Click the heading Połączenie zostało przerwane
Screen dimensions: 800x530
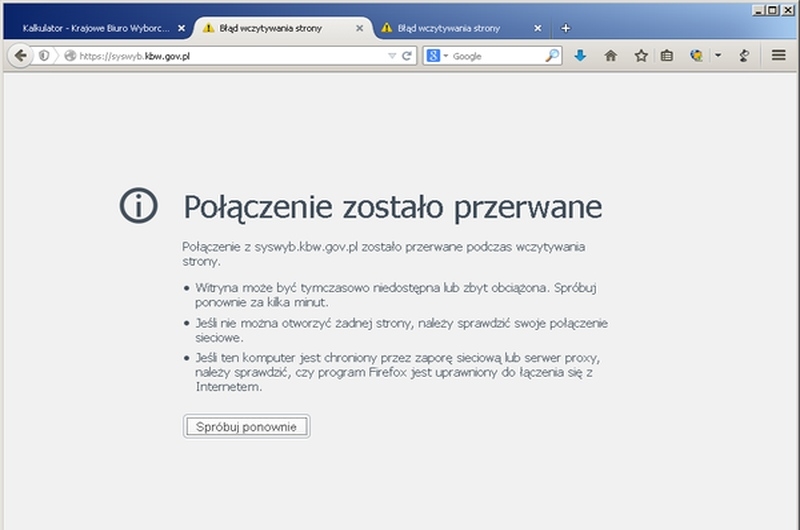click(393, 208)
